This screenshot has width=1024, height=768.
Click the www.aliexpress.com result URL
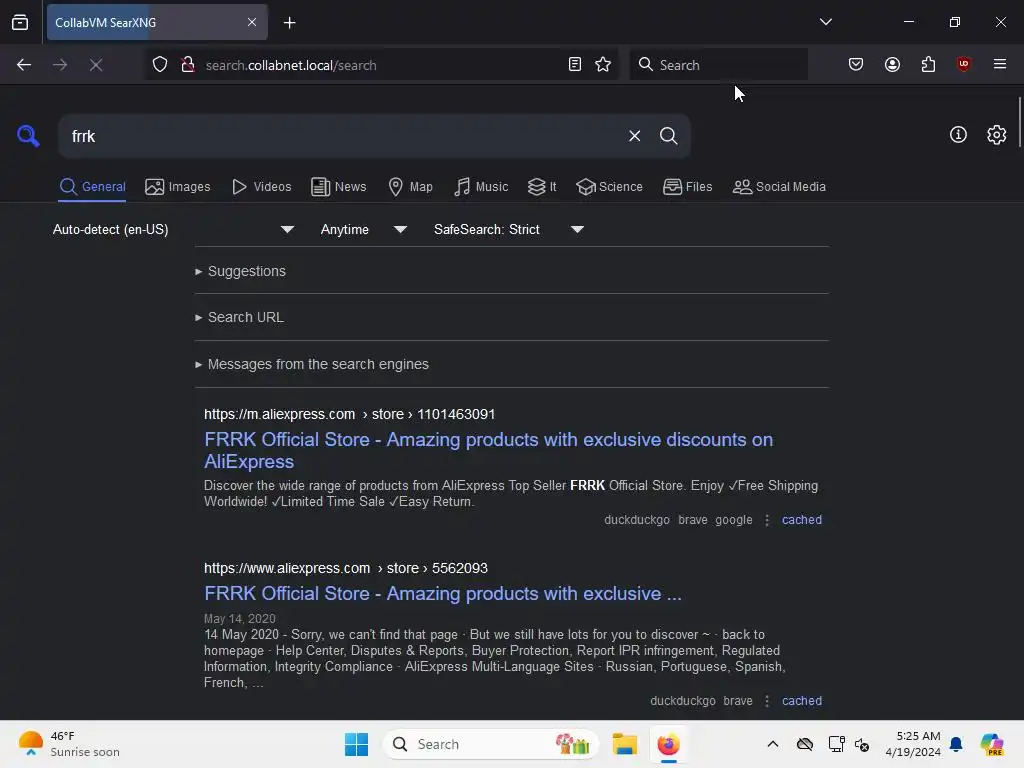[x=345, y=568]
